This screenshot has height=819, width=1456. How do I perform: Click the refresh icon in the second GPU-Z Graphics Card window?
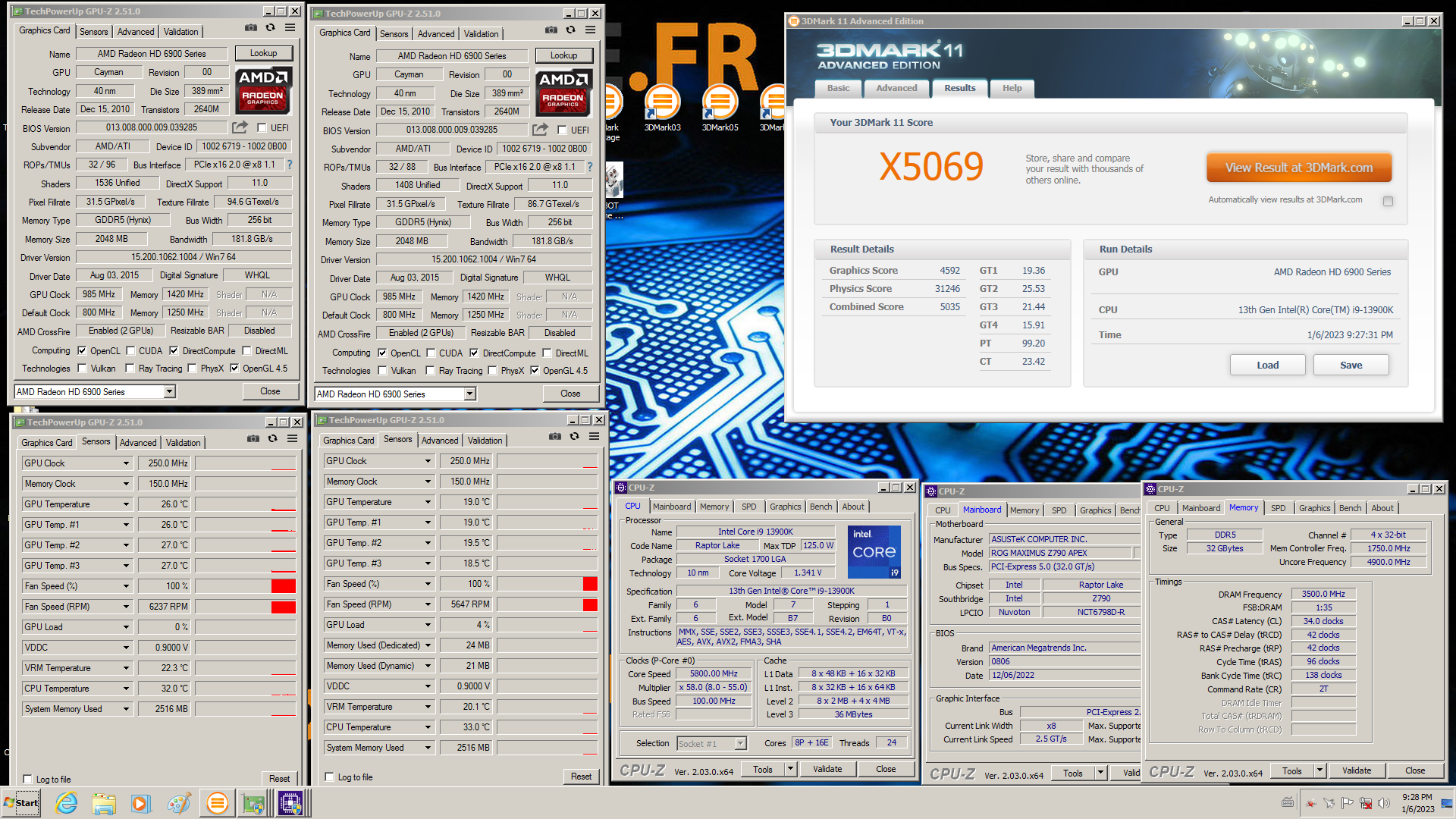570,30
